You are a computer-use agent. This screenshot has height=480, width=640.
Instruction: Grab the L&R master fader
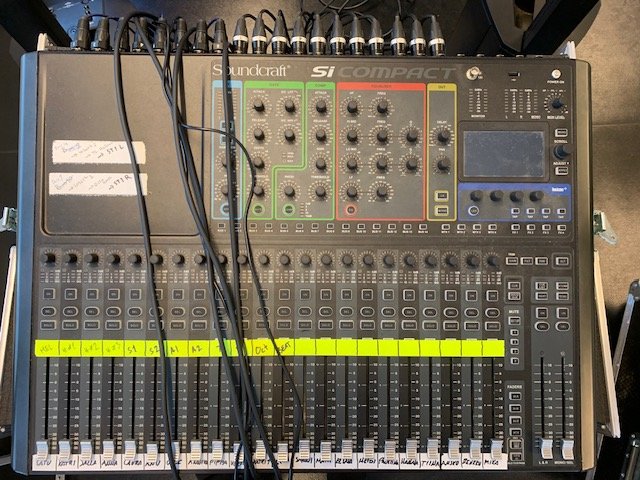(x=546, y=448)
